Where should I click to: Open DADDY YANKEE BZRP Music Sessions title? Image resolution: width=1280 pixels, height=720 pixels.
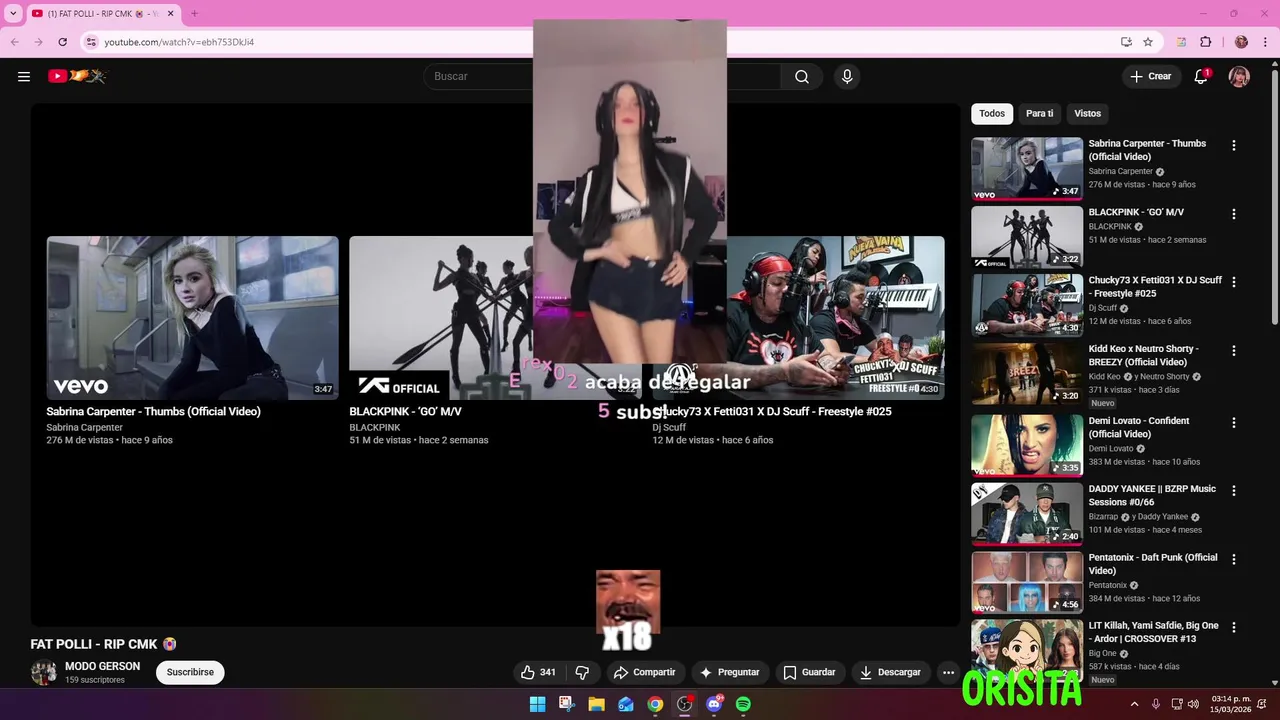[x=1152, y=495]
